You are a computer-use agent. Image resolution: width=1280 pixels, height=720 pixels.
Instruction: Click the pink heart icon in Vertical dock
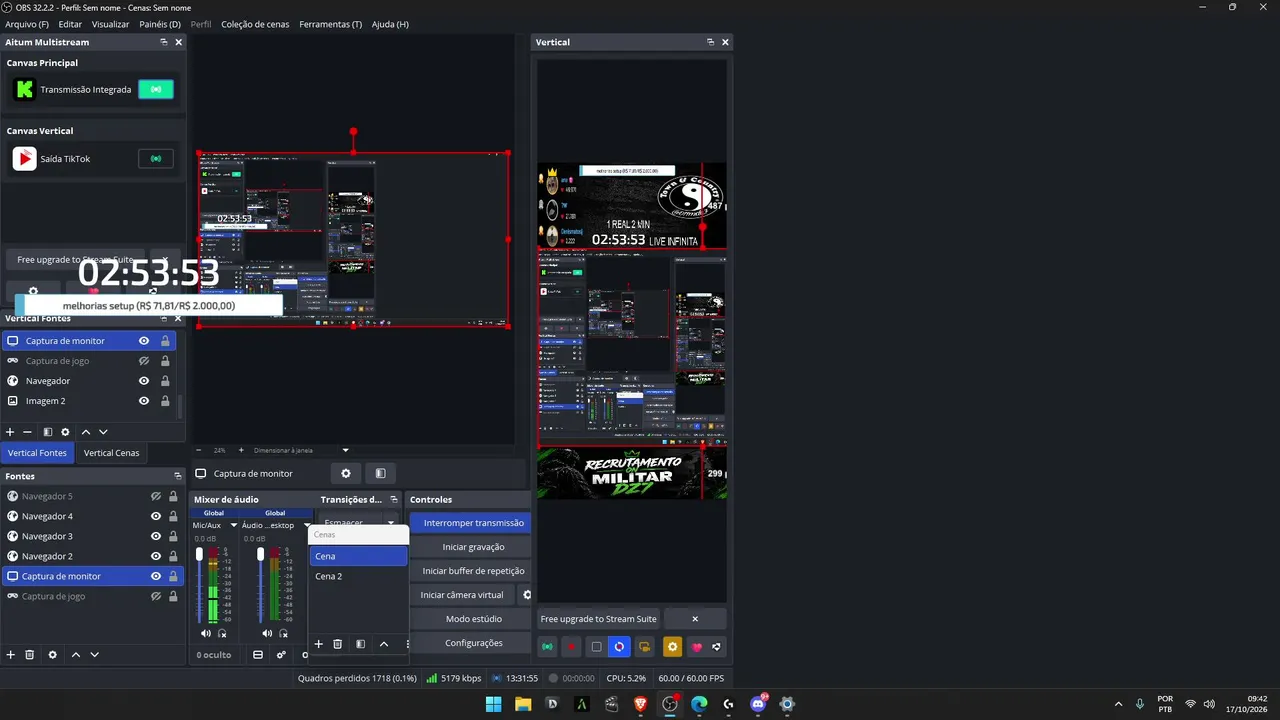coord(697,647)
